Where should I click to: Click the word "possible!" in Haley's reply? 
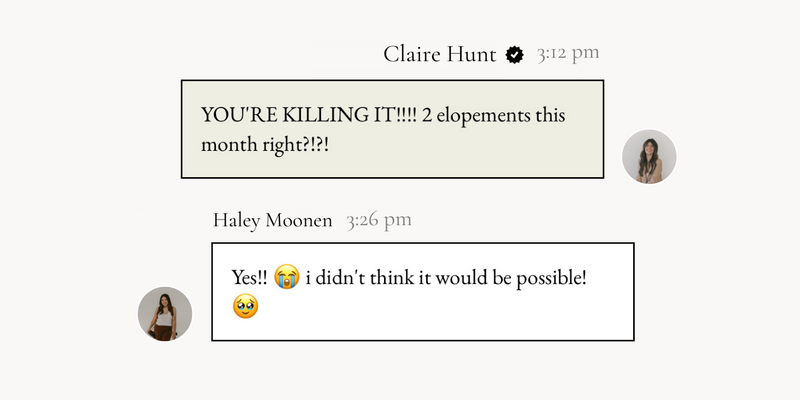tap(551, 279)
